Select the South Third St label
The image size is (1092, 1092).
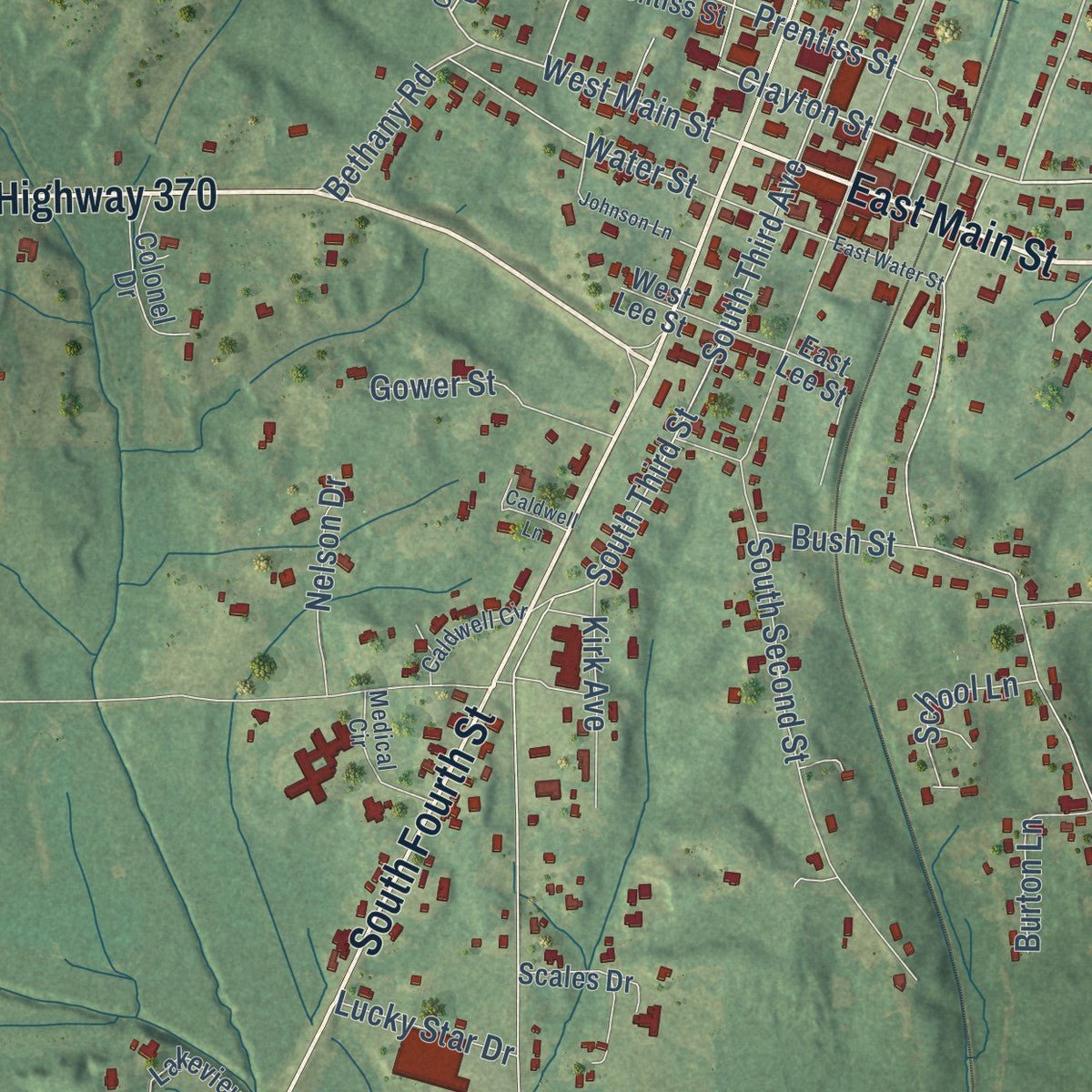(642, 494)
